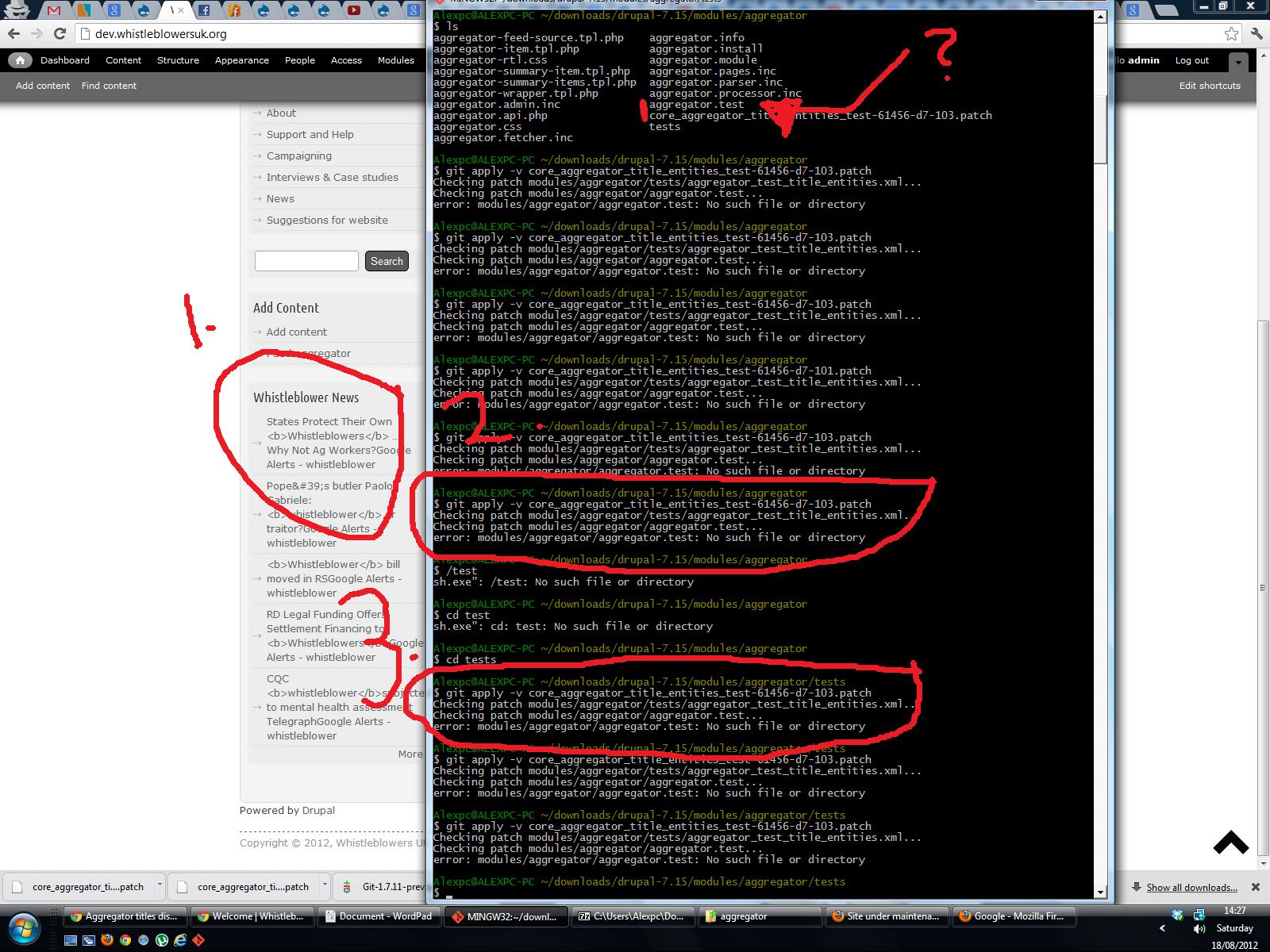Launch Firefox from quick launch

pos(106,940)
